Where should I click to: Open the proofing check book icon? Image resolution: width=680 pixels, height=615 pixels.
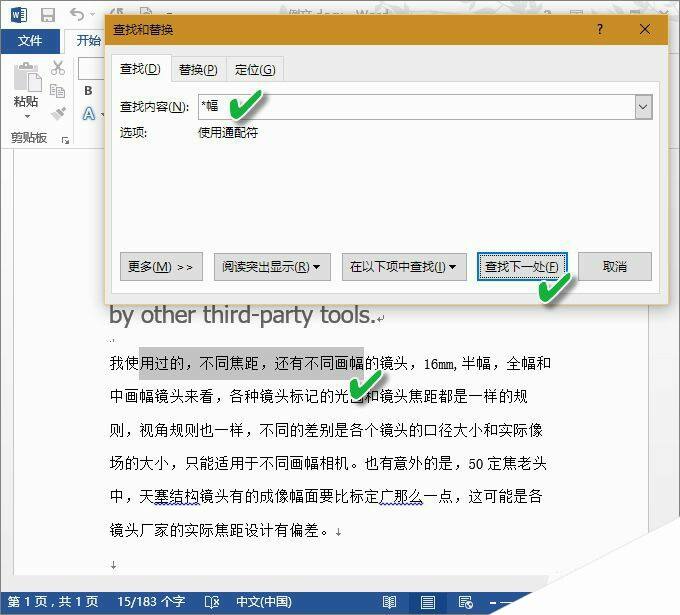212,602
